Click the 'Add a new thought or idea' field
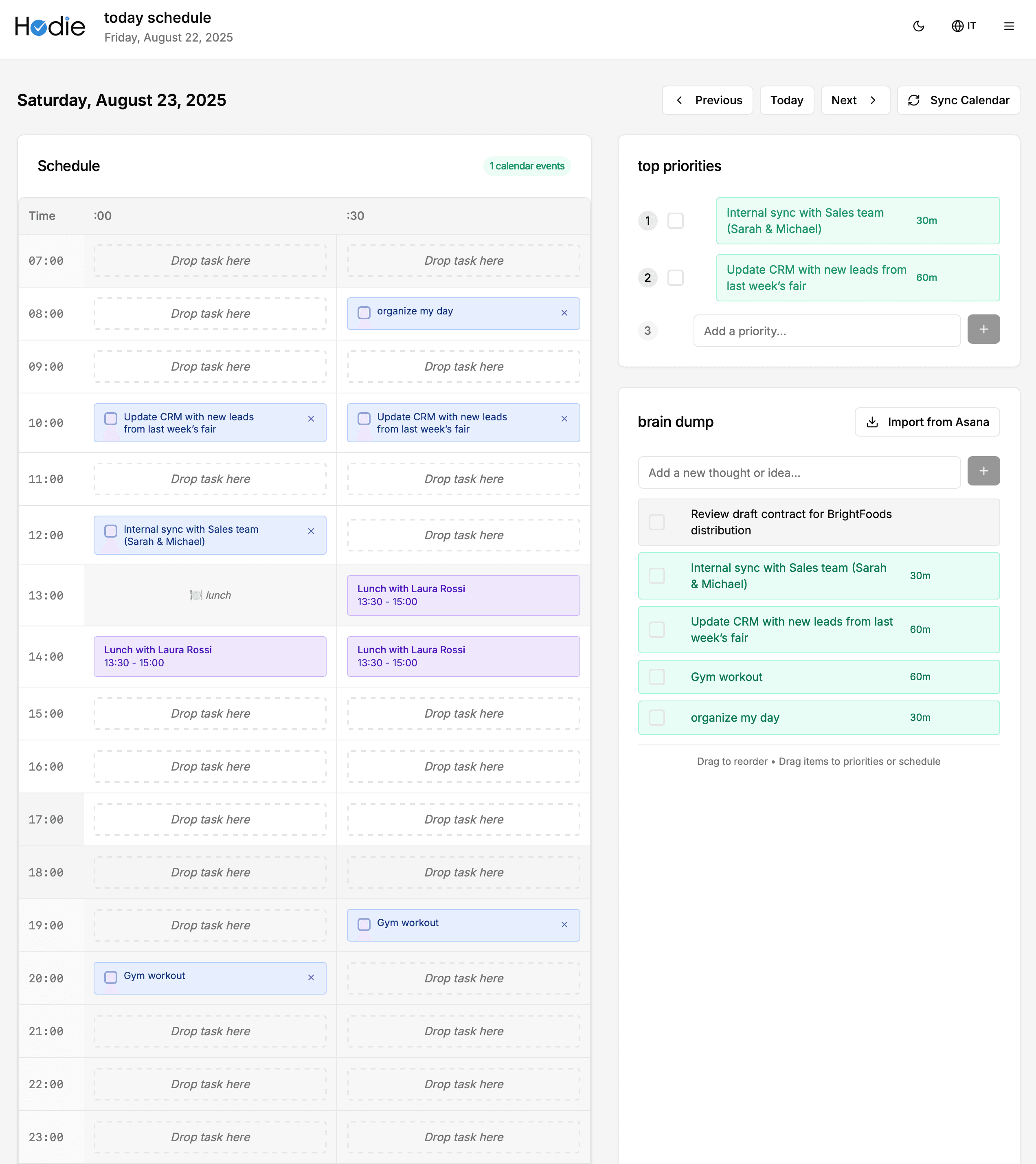 799,472
